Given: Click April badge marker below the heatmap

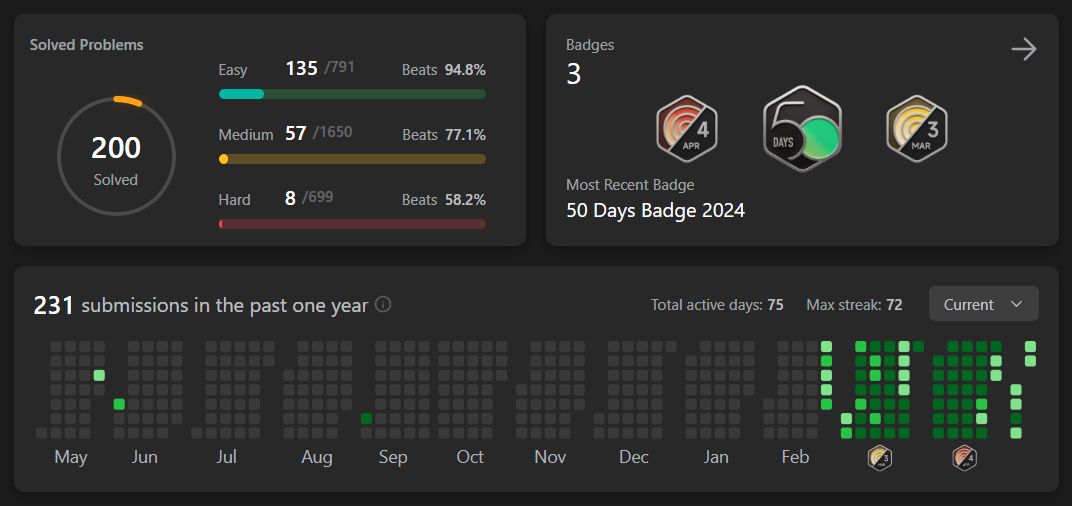Looking at the screenshot, I should tap(964, 458).
